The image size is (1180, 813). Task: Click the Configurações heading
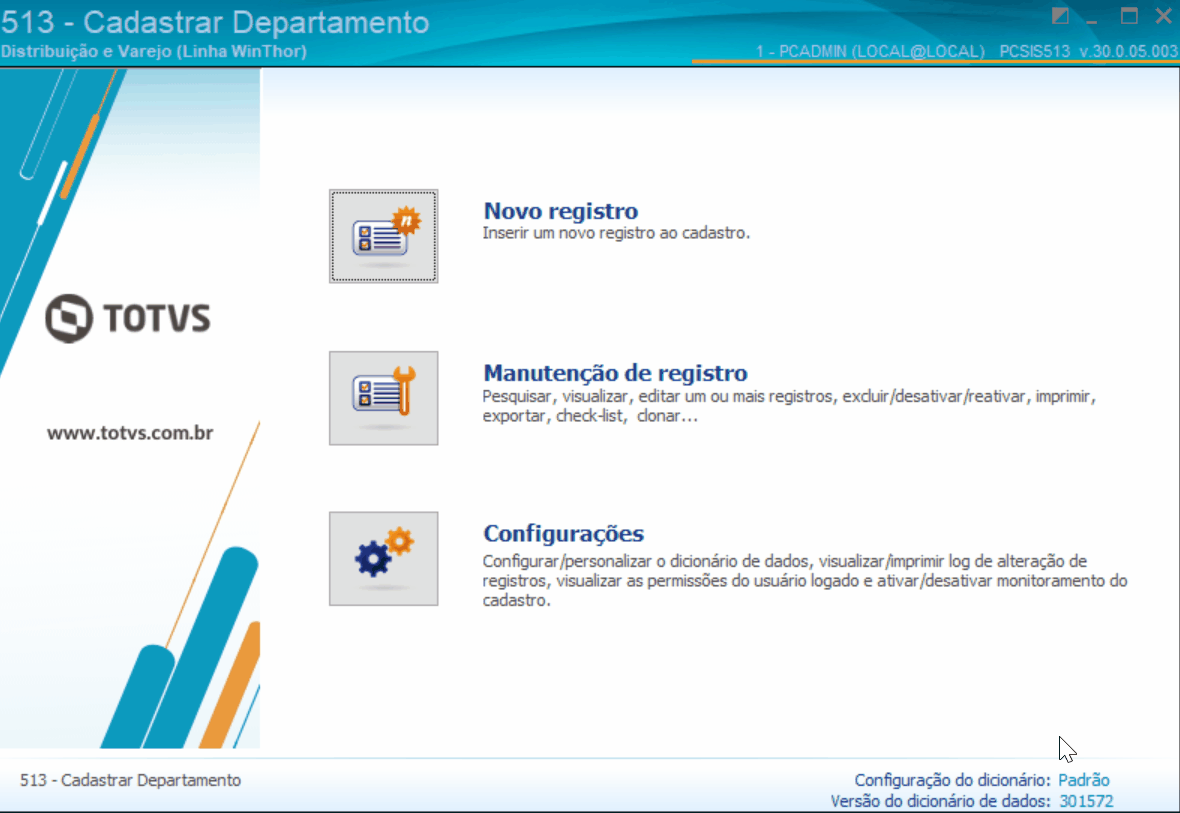563,534
